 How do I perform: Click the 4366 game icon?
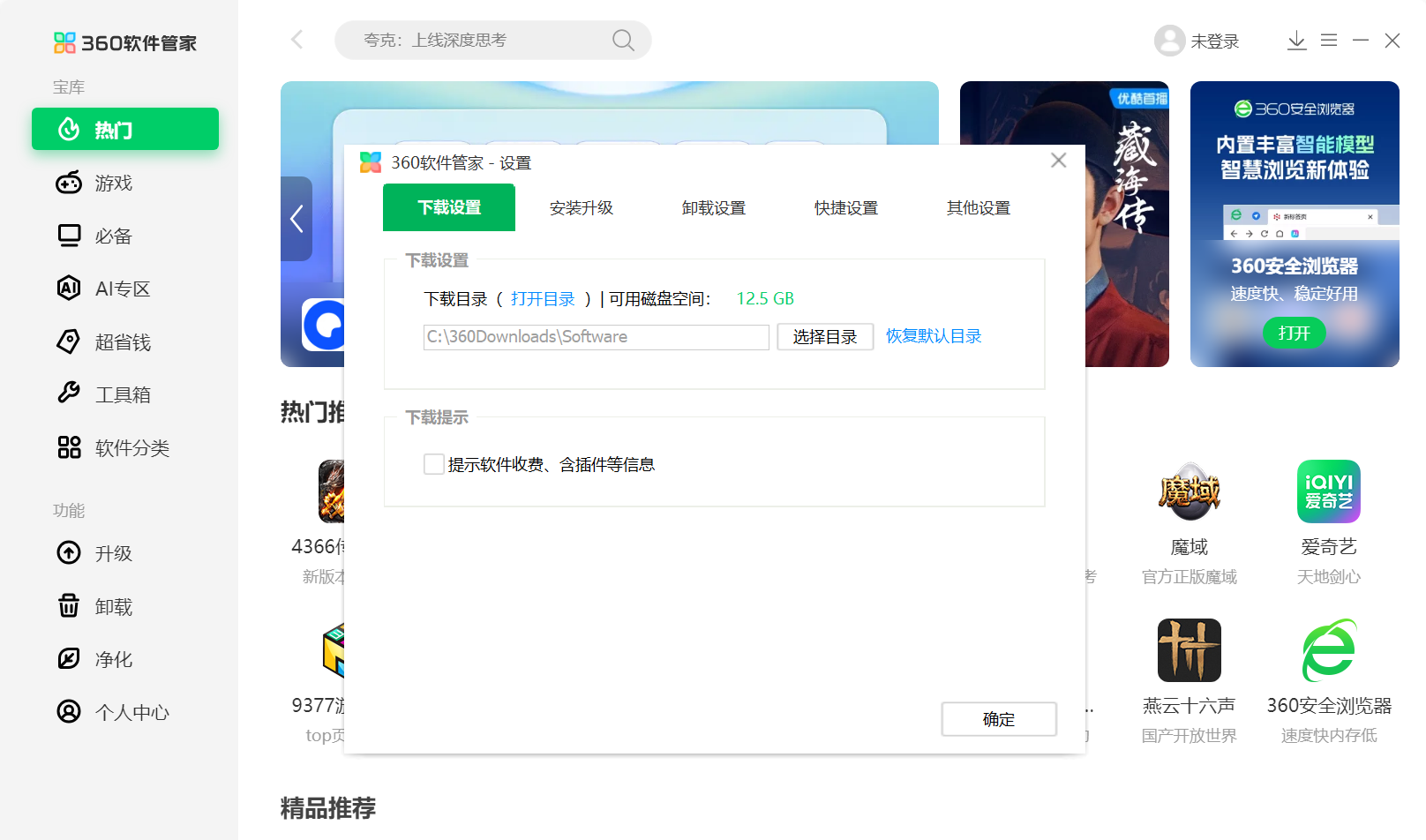coord(331,491)
